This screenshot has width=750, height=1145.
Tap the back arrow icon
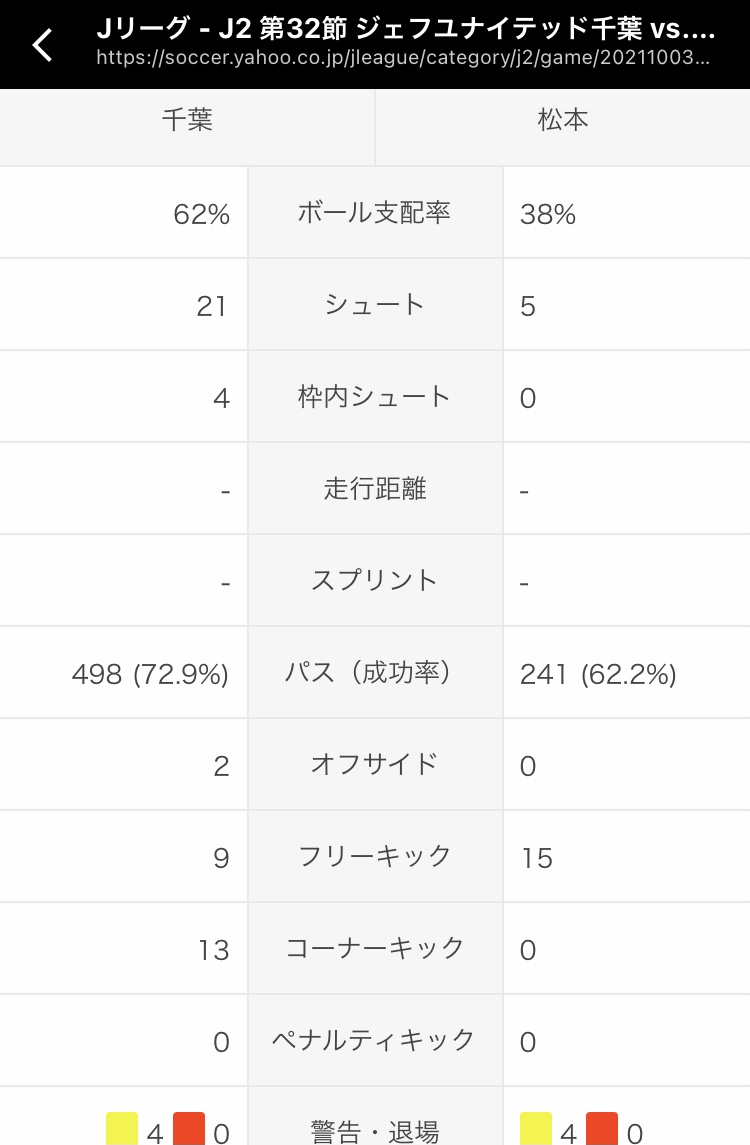(x=43, y=45)
